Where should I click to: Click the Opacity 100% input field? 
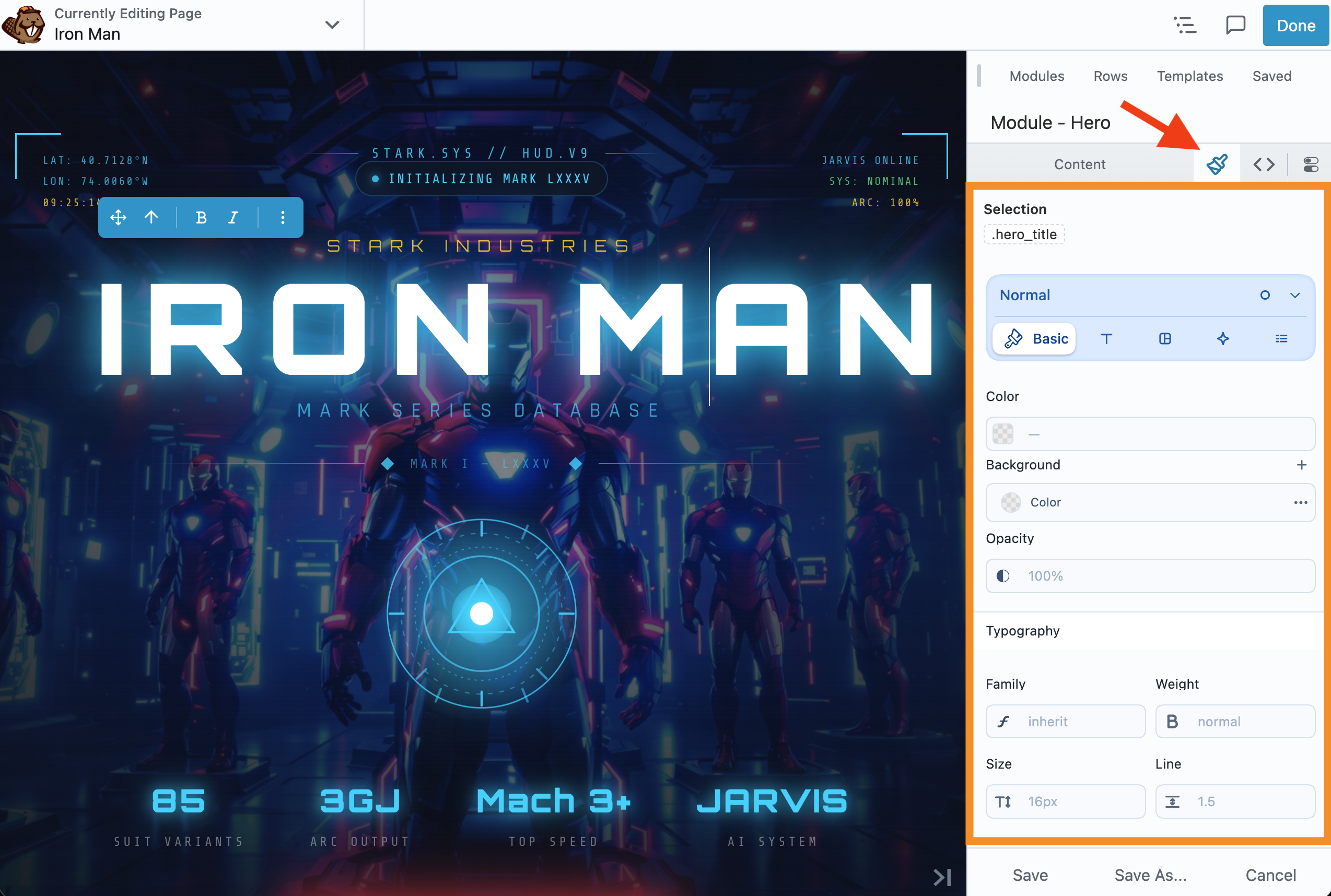1150,576
